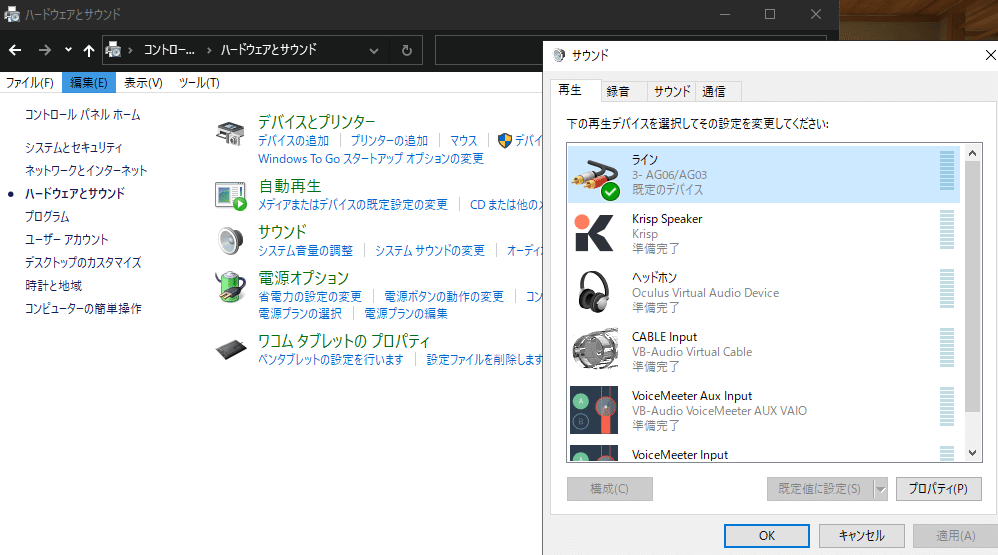Open the 編集(E) menu
Screen dimensions: 998x555
click(88, 83)
